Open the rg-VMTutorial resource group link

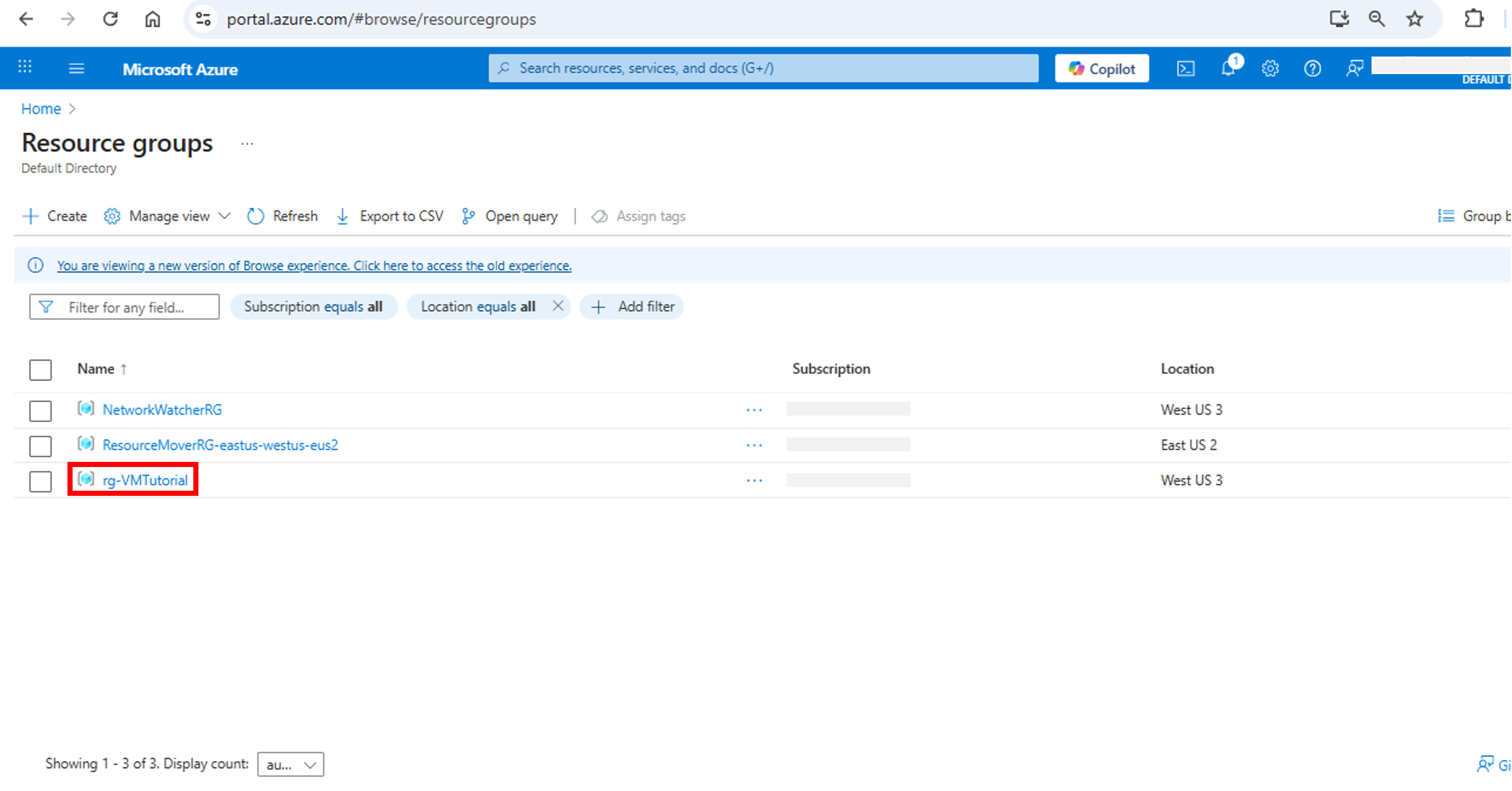pyautogui.click(x=145, y=481)
